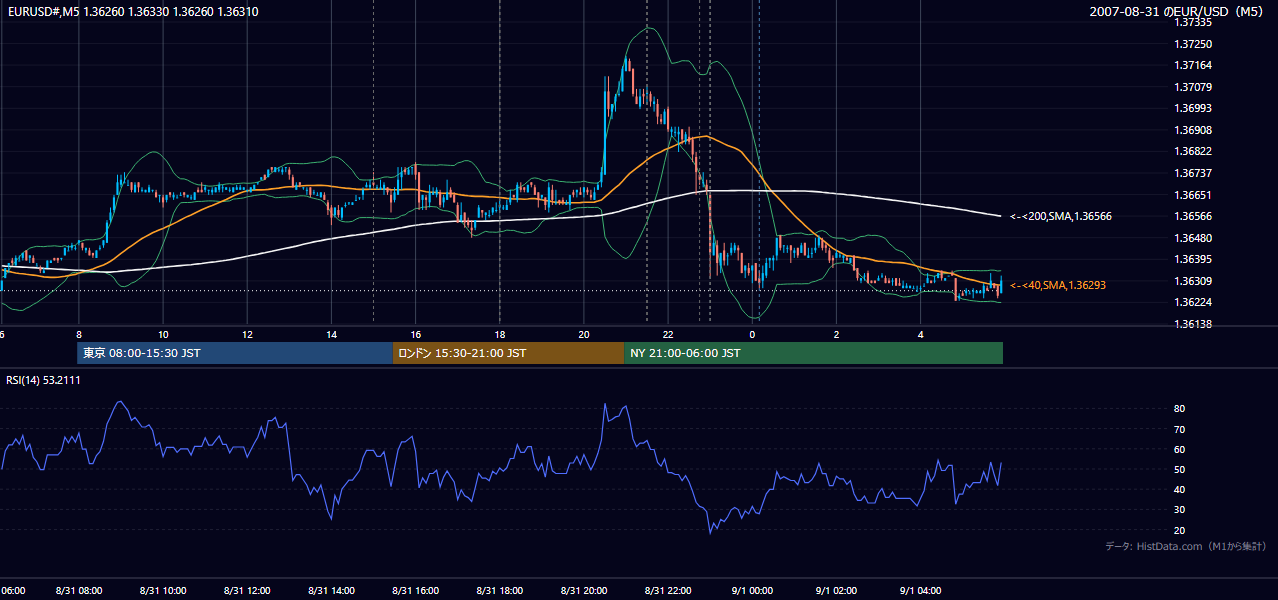Click hour tick 14 under price chart

coord(331,334)
